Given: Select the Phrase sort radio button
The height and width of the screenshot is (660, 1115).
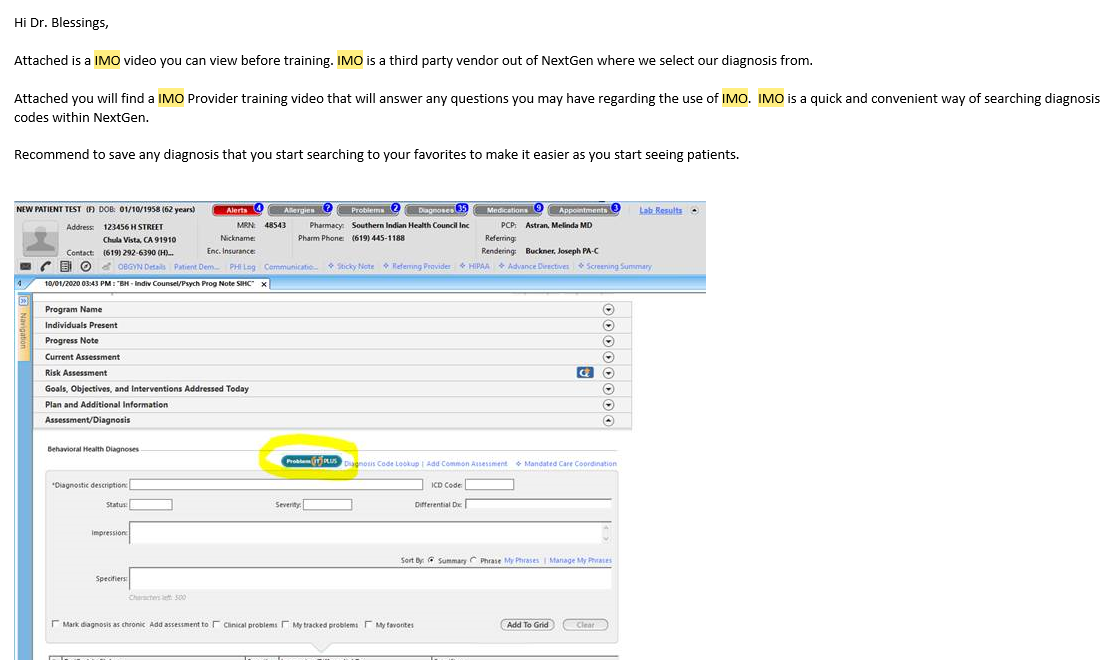Looking at the screenshot, I should coord(473,560).
